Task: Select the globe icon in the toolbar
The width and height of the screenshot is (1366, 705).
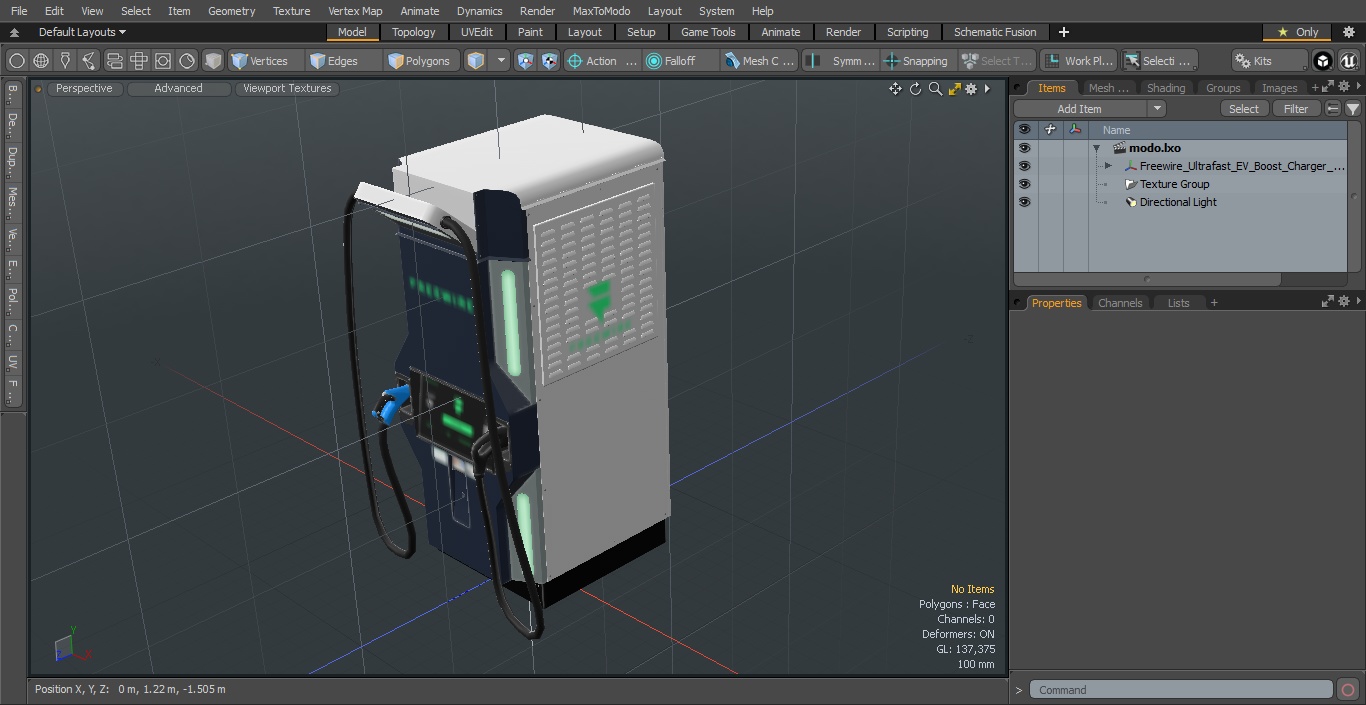Action: (x=41, y=61)
